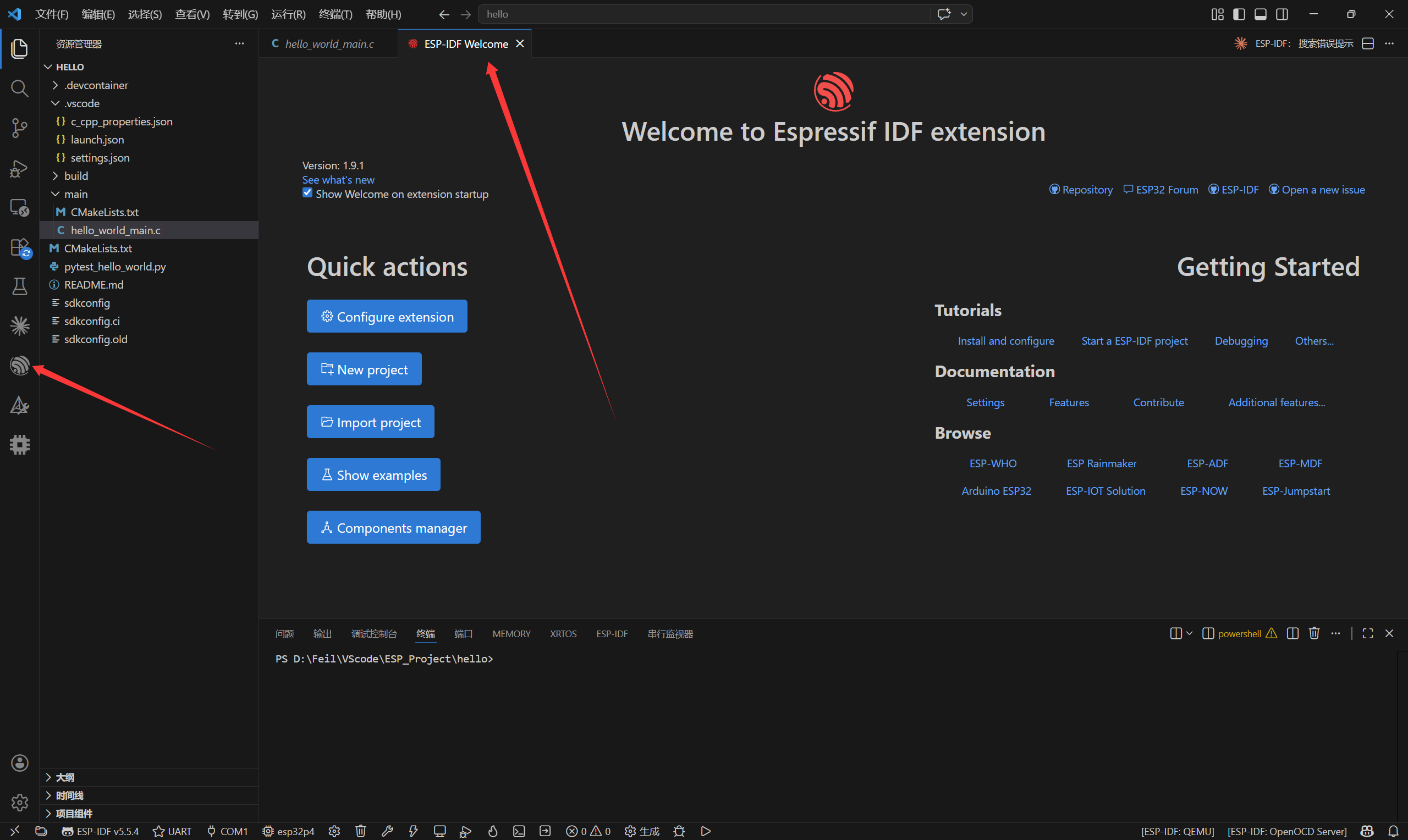Open Run and Debug view
1408x840 pixels.
(x=19, y=168)
